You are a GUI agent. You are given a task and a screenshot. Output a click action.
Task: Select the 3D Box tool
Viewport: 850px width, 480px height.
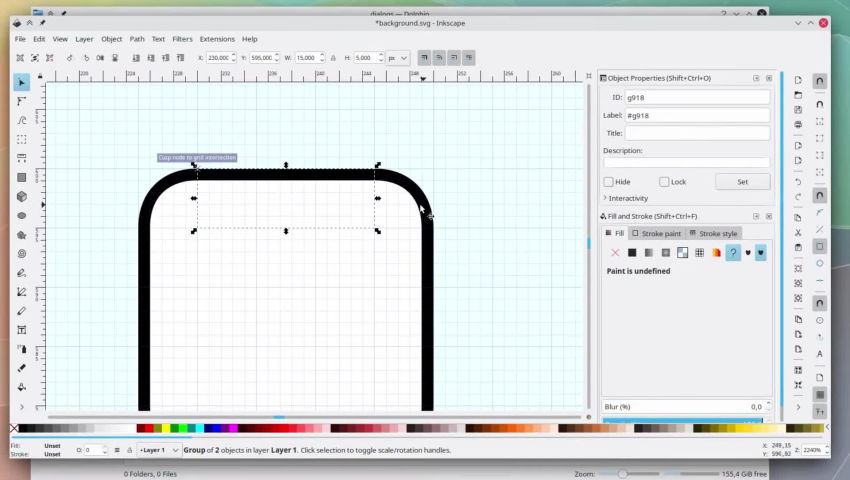(x=22, y=196)
